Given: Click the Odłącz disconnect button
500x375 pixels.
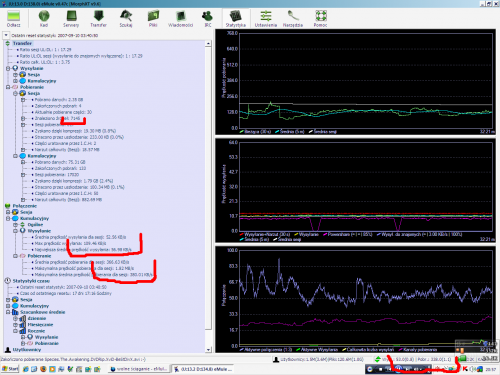Looking at the screenshot, I should [14, 18].
